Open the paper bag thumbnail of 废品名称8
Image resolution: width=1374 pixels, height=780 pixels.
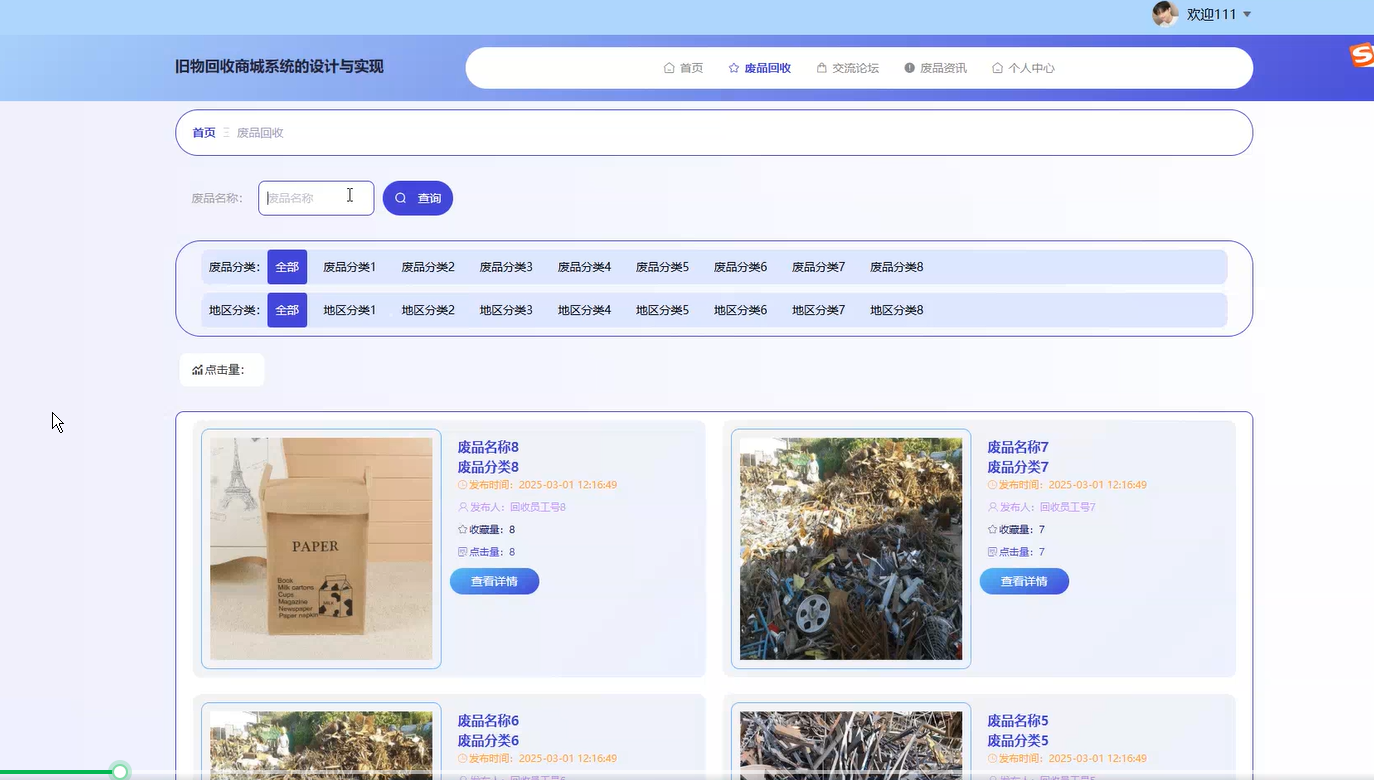tap(321, 549)
